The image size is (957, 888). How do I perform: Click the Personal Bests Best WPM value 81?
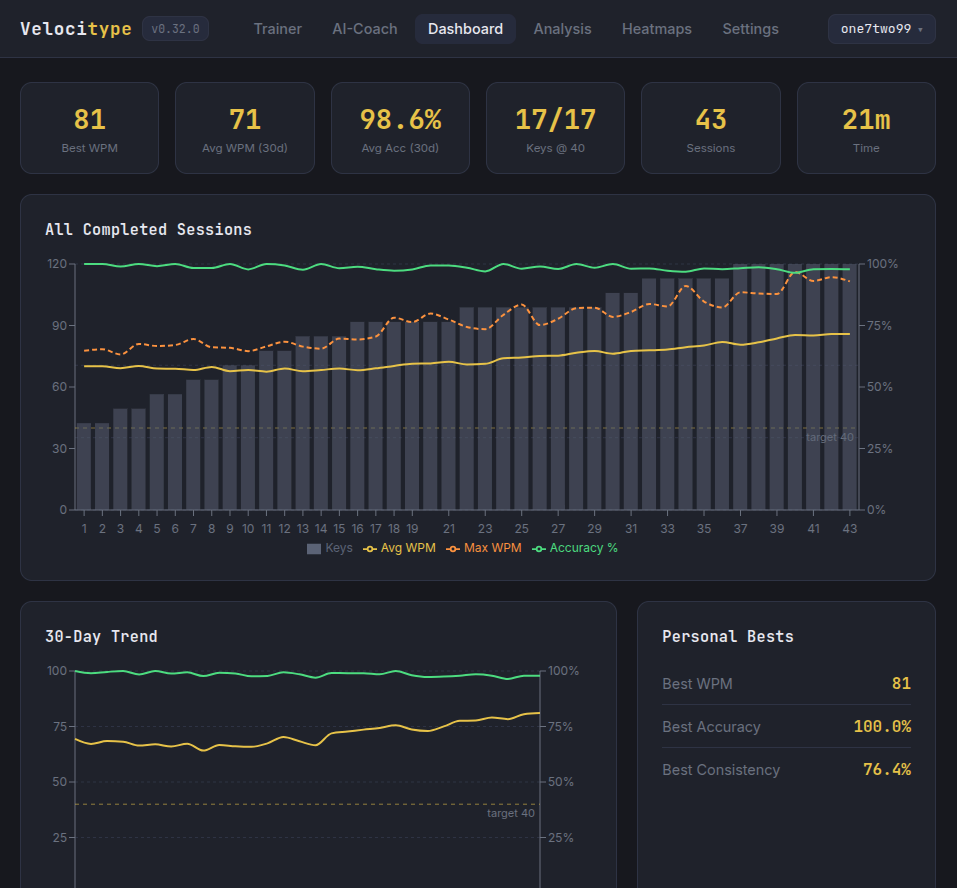[901, 683]
